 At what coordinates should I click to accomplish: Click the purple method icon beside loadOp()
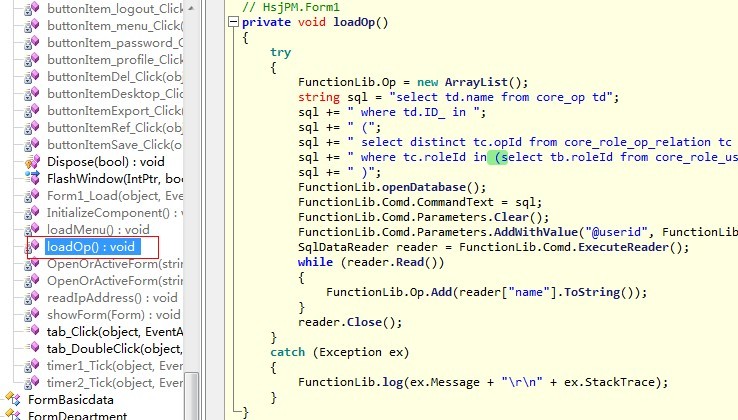point(35,246)
